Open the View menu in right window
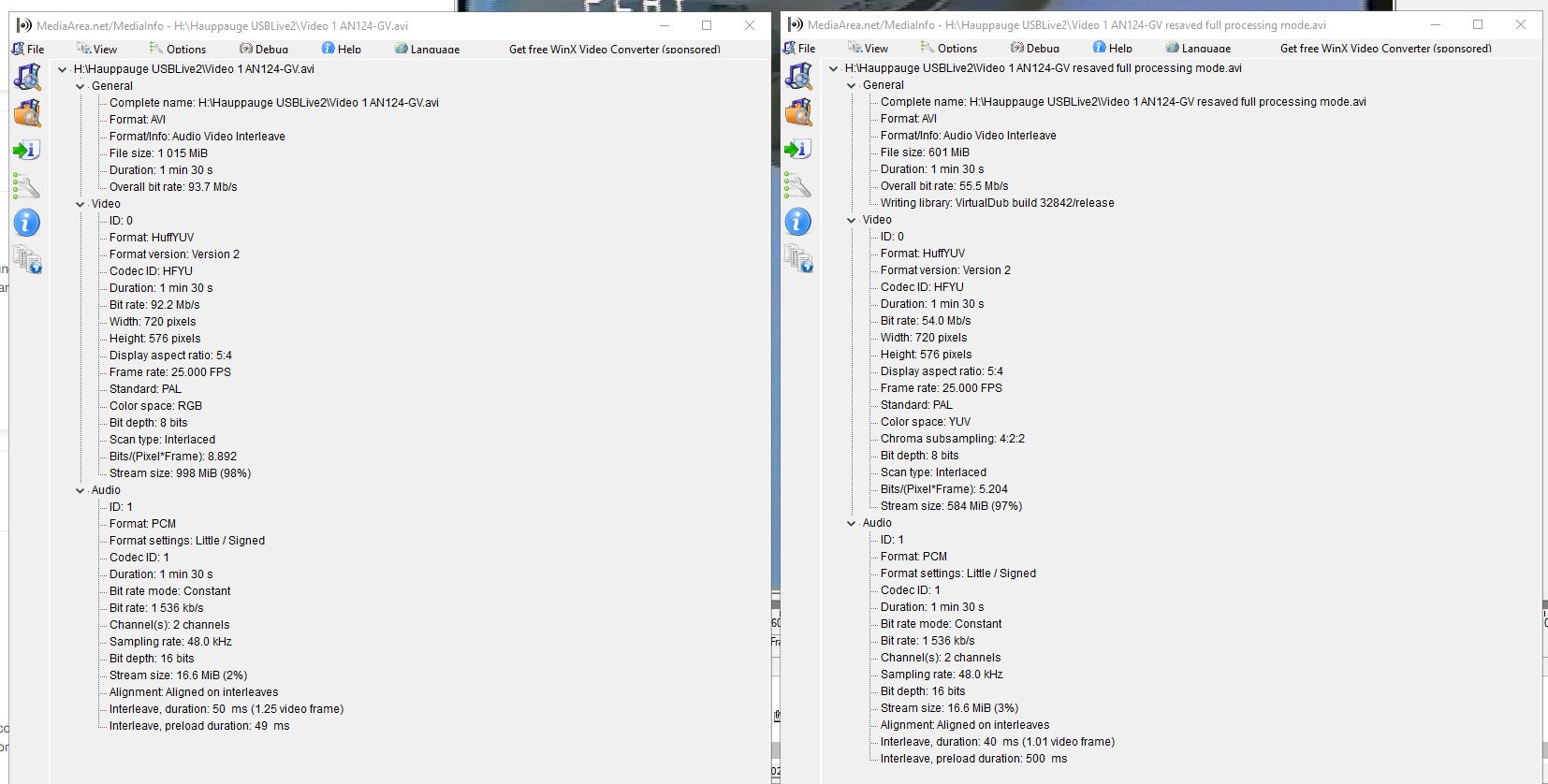Viewport: 1548px width, 784px height. click(x=869, y=48)
